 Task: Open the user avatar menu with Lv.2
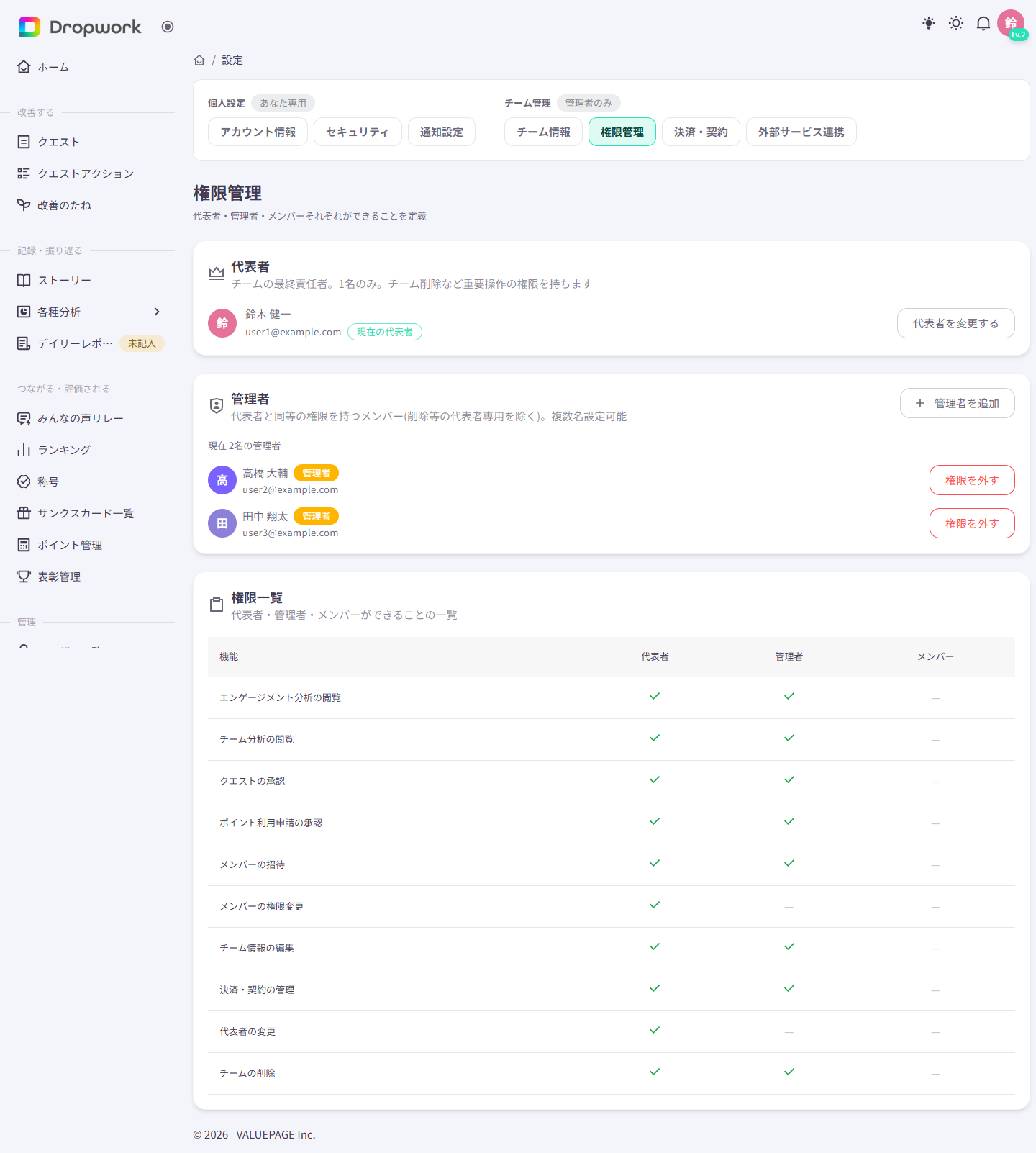point(1012,24)
